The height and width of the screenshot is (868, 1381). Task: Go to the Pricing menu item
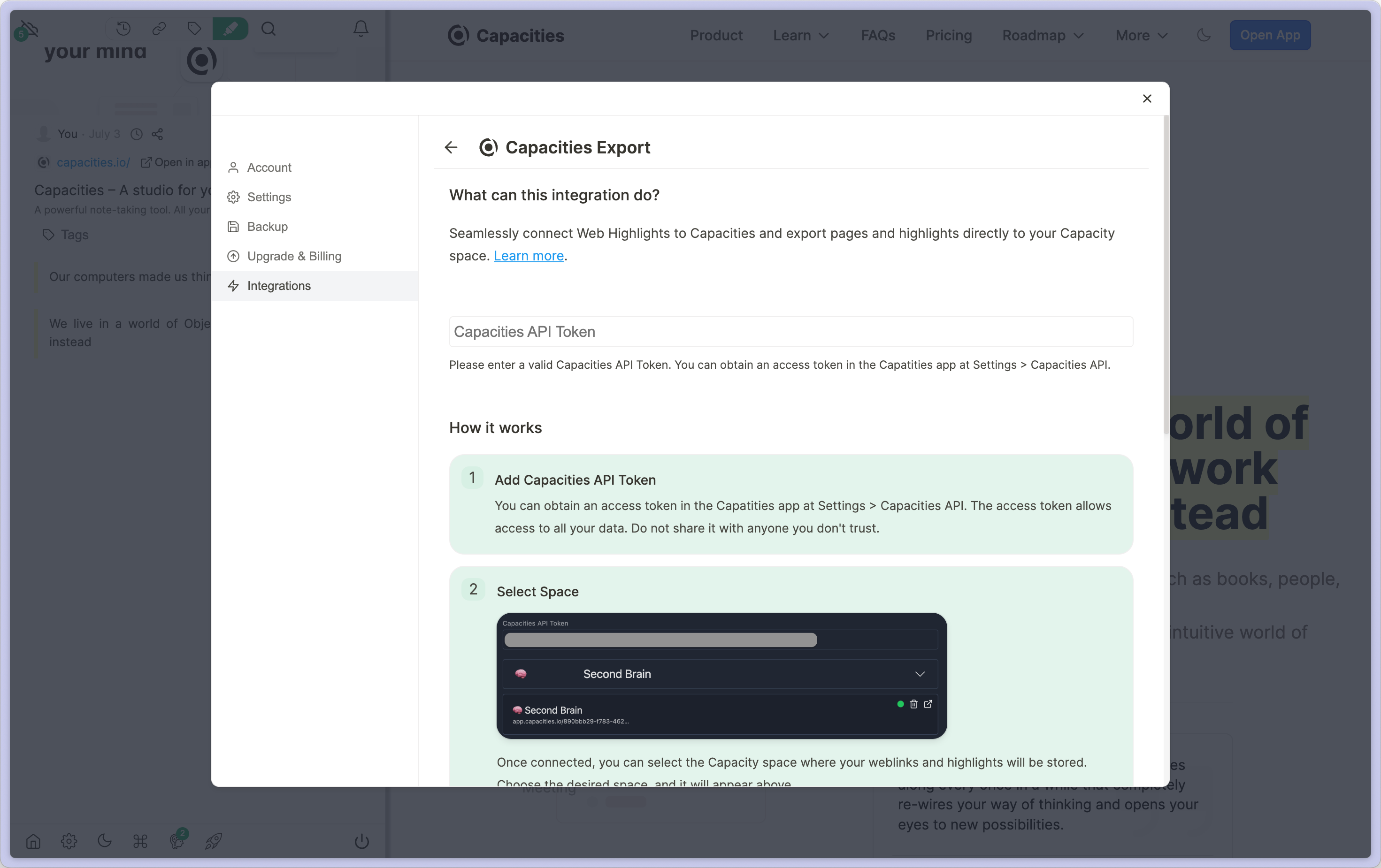pos(949,35)
